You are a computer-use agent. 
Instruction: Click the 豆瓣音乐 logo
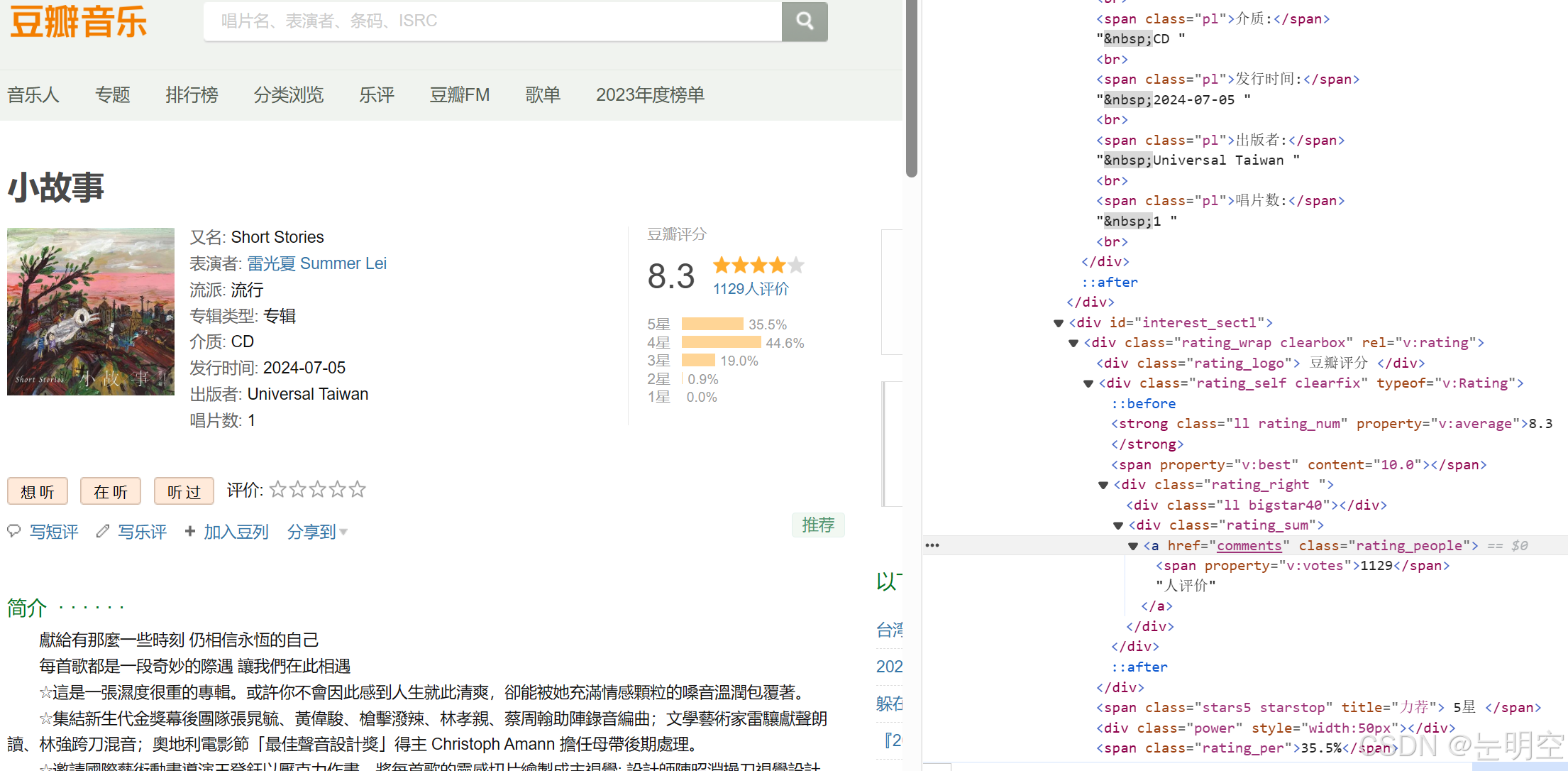78,21
